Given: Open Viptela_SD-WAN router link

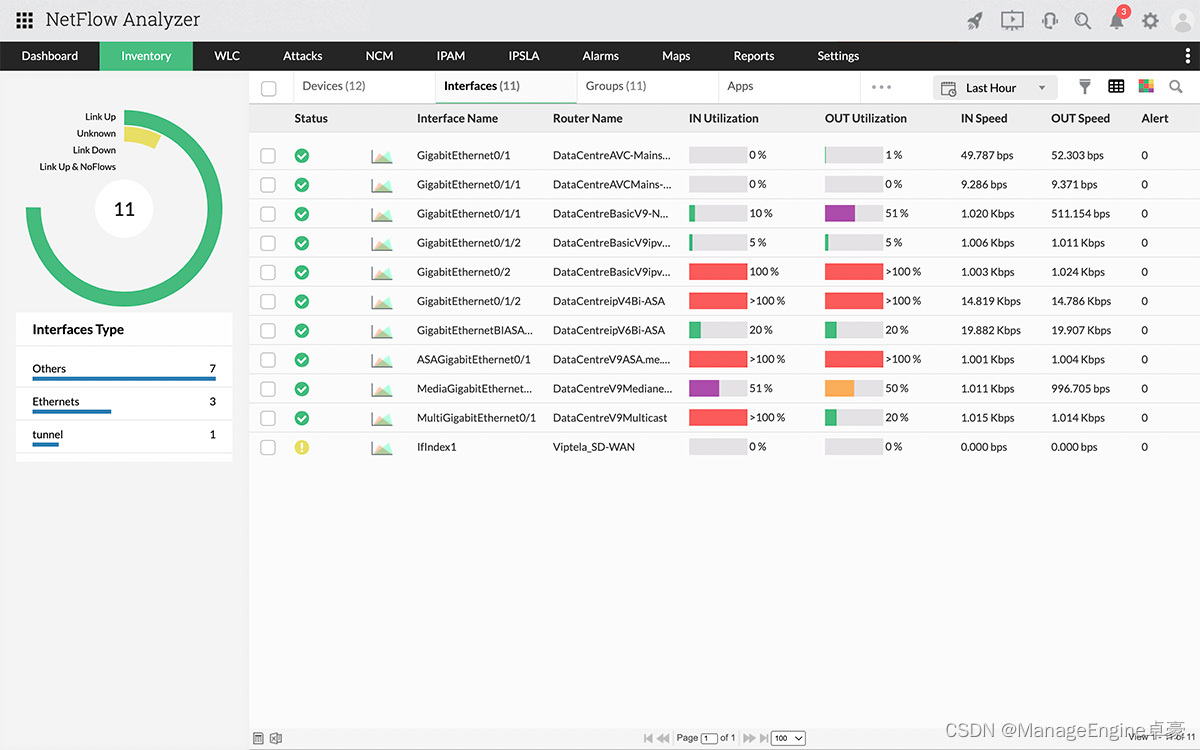Looking at the screenshot, I should click(594, 447).
